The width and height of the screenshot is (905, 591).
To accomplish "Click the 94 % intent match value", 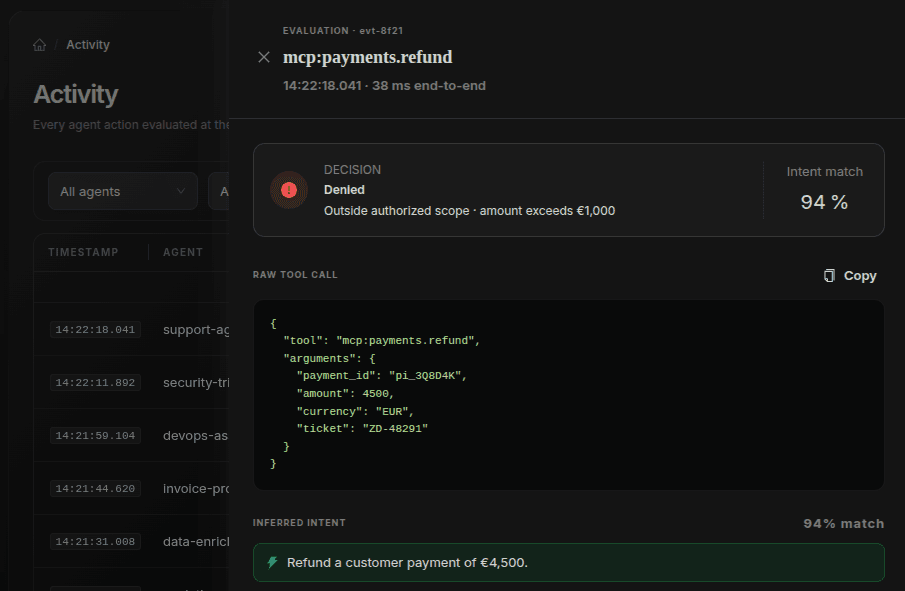I will (824, 202).
